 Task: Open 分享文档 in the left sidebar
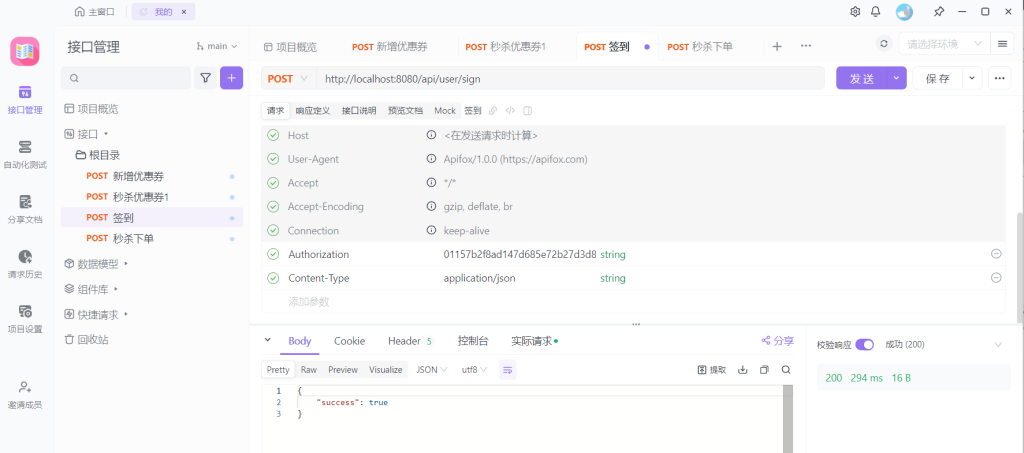25,208
